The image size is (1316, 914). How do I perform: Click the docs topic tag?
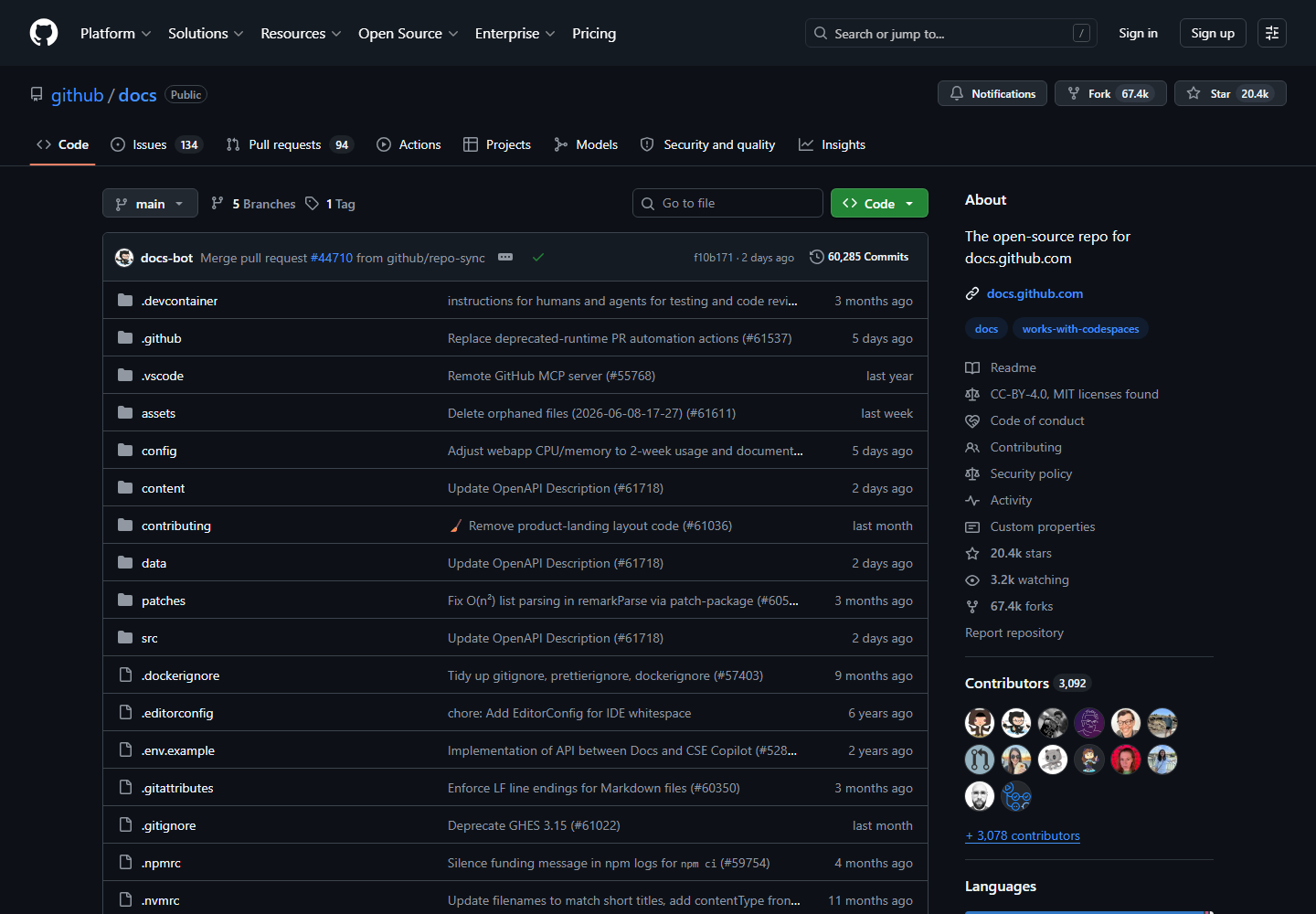pos(986,329)
